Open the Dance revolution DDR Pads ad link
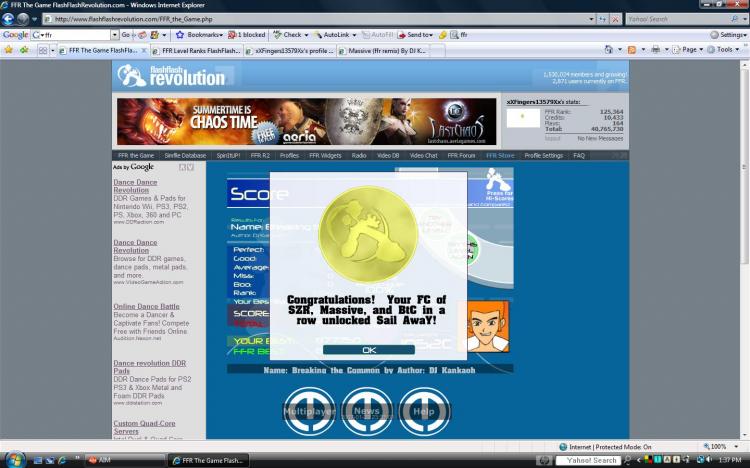 (x=149, y=367)
